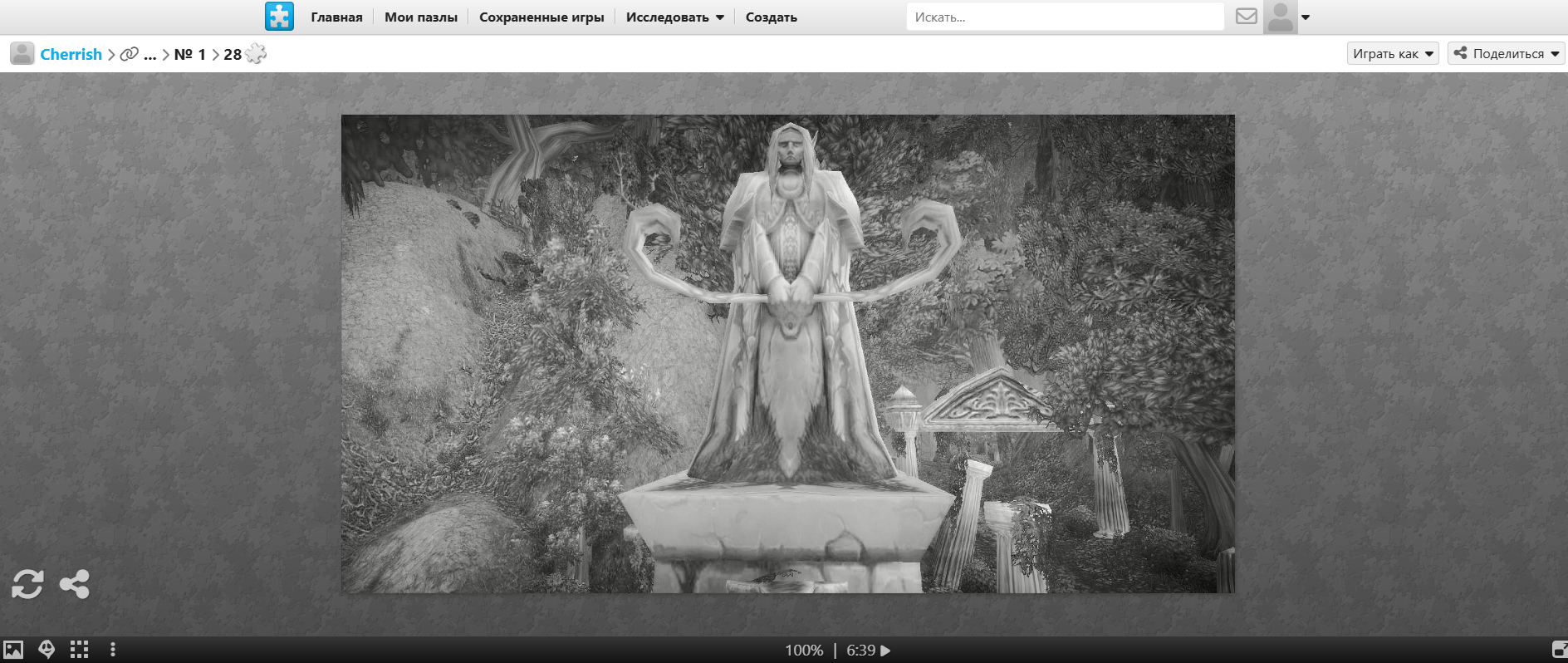Open the three-dot more options menu
Viewport: 1568px width, 663px height.
pyautogui.click(x=113, y=650)
